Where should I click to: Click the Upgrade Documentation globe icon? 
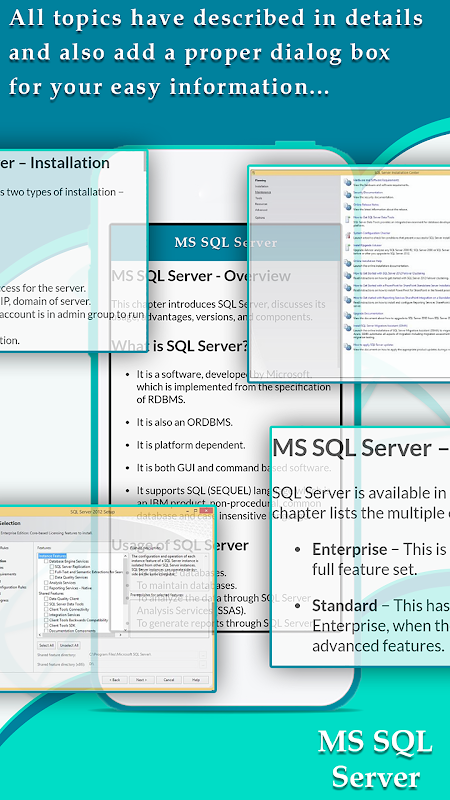pyautogui.click(x=347, y=315)
